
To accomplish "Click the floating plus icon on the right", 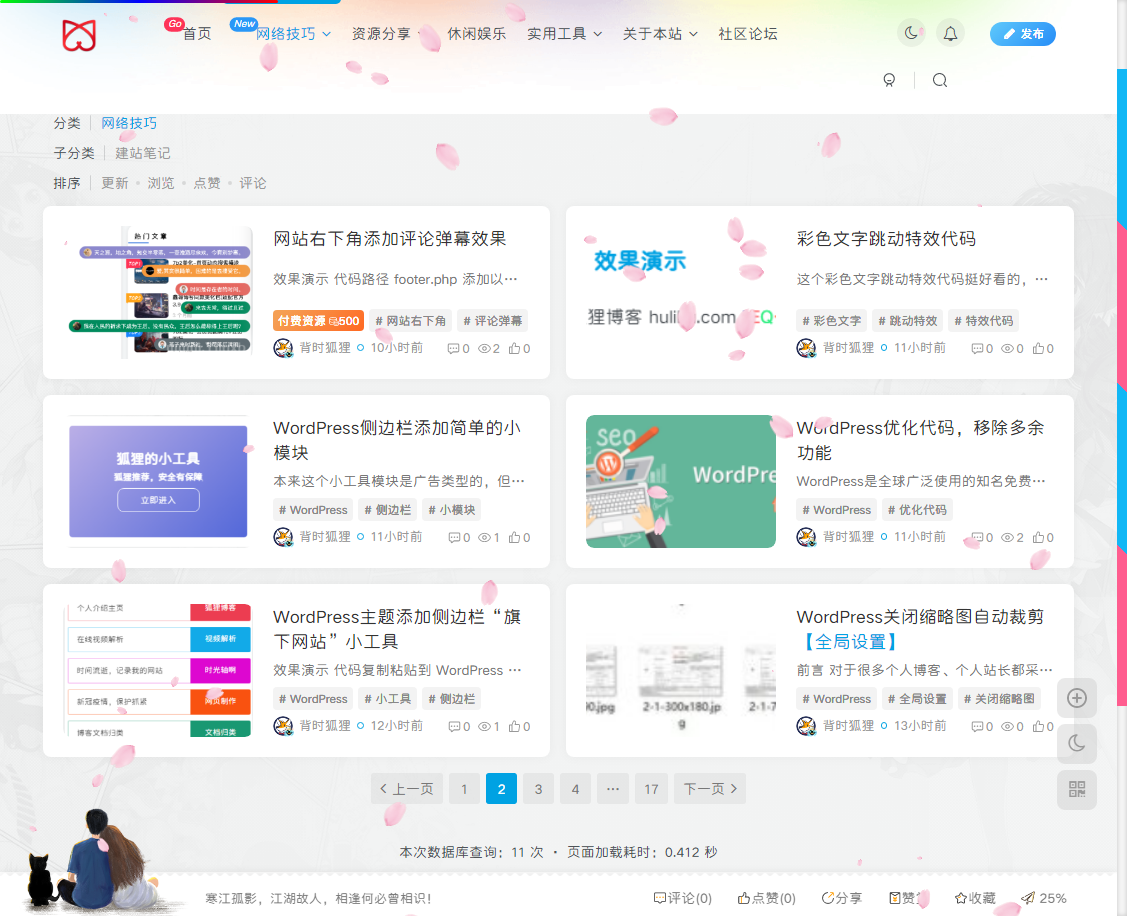I will [1077, 698].
